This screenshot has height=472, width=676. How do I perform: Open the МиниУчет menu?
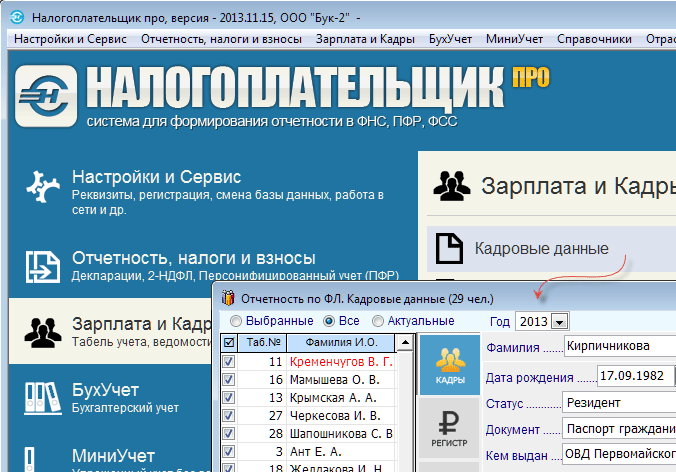pos(514,39)
